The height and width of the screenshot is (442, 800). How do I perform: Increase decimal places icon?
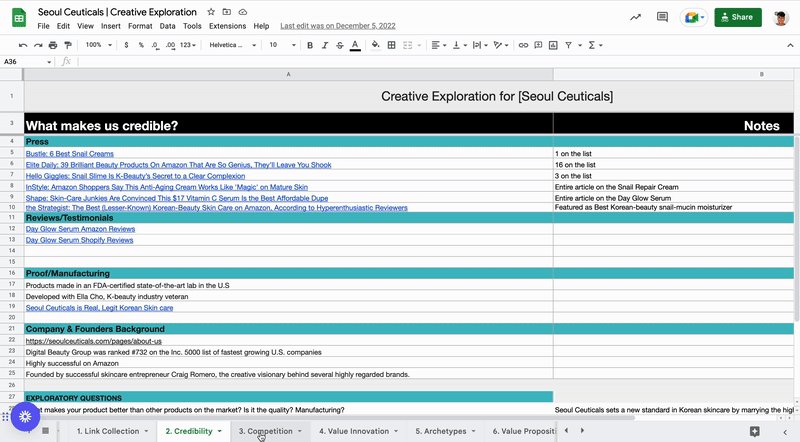coord(170,45)
